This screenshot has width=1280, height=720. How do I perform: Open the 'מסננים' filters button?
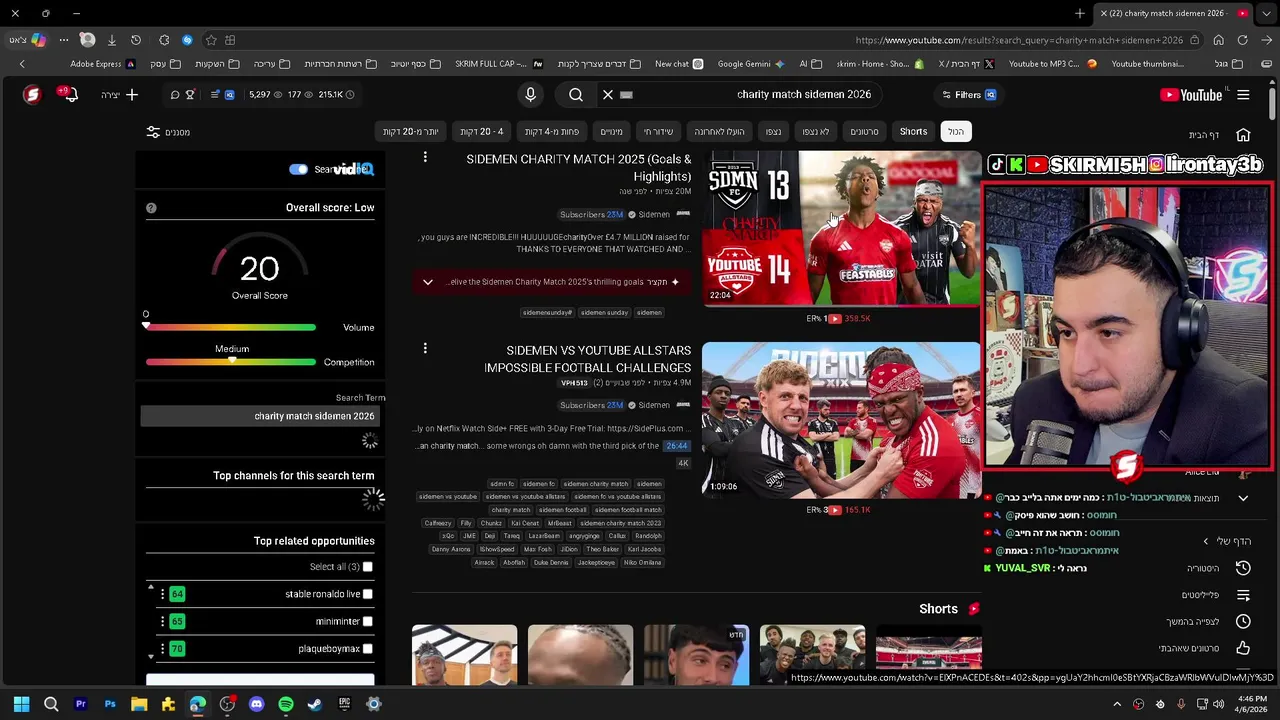168,132
